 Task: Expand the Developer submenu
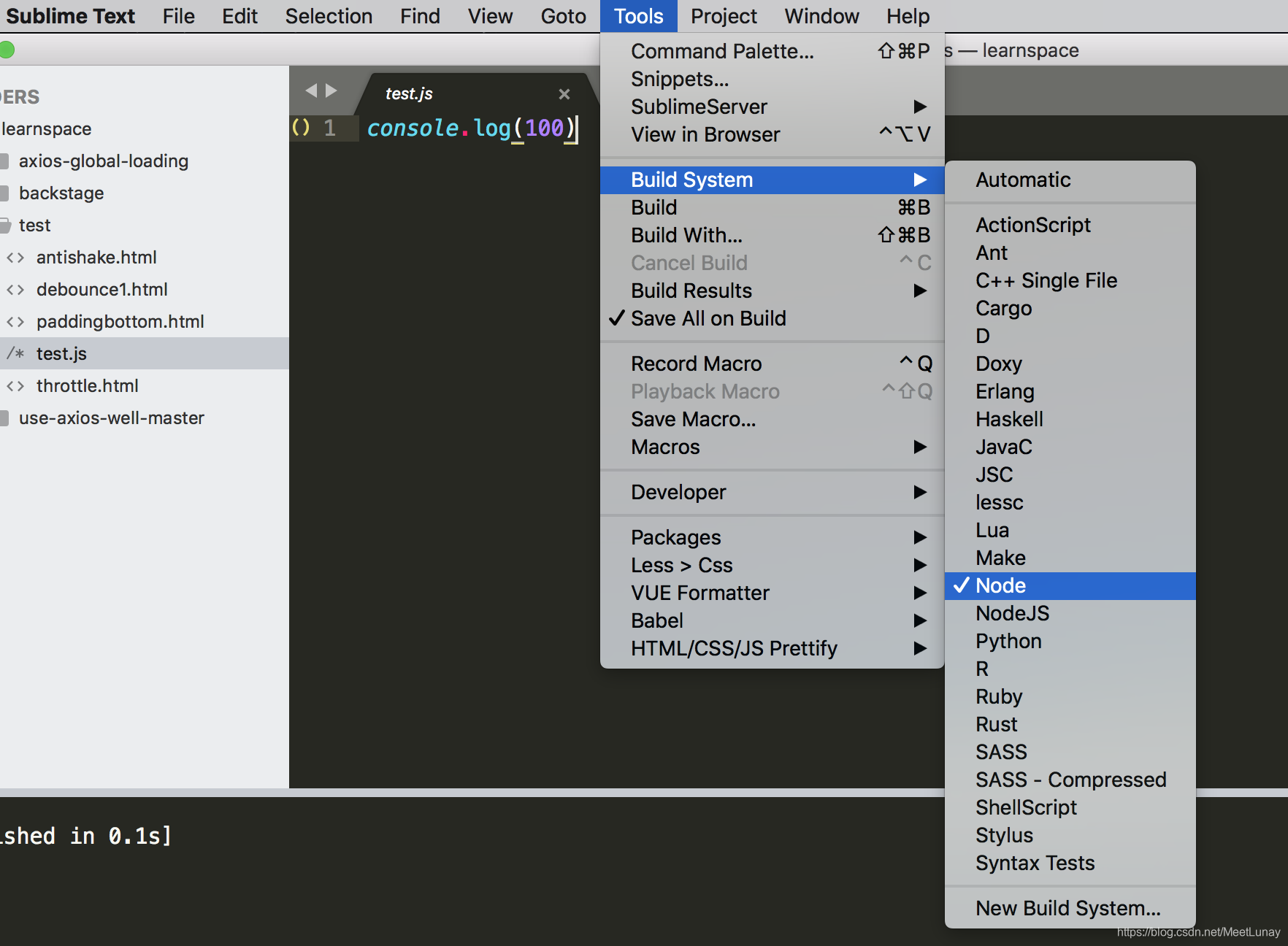pos(773,493)
